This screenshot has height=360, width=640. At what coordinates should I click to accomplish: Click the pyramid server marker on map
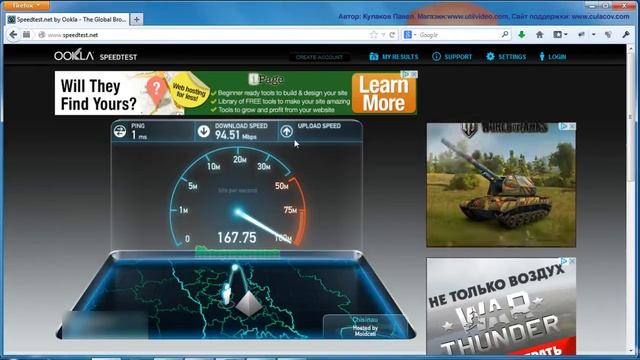point(249,304)
